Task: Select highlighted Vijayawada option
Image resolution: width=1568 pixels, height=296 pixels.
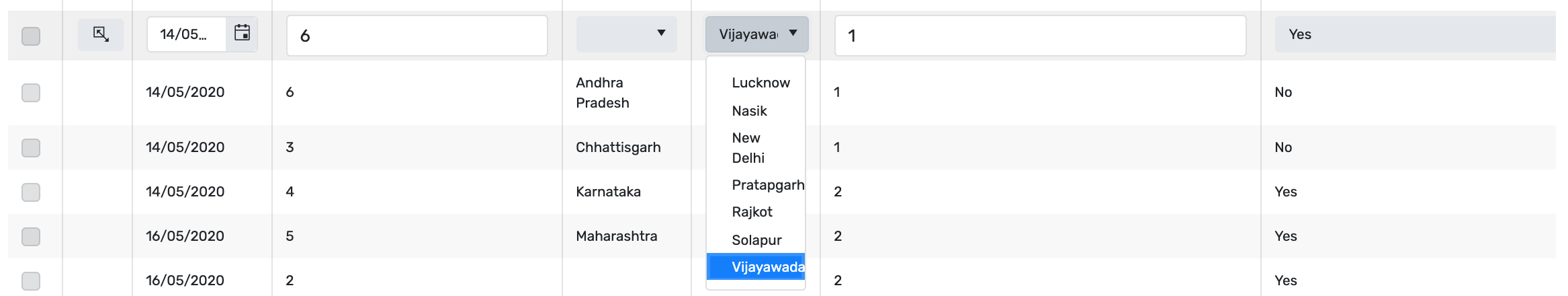Action: [x=756, y=267]
